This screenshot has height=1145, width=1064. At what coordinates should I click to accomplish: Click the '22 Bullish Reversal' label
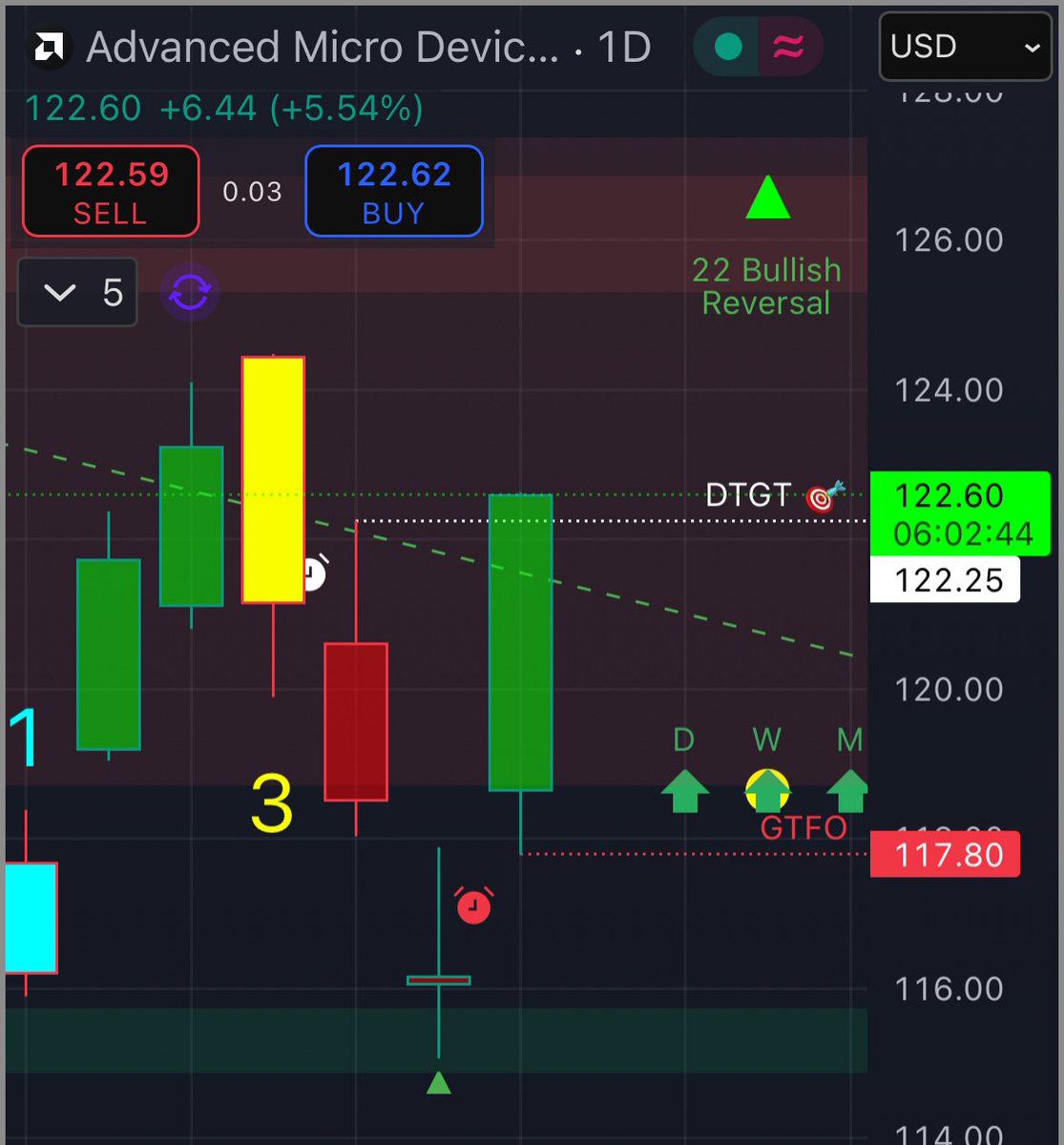pos(766,286)
